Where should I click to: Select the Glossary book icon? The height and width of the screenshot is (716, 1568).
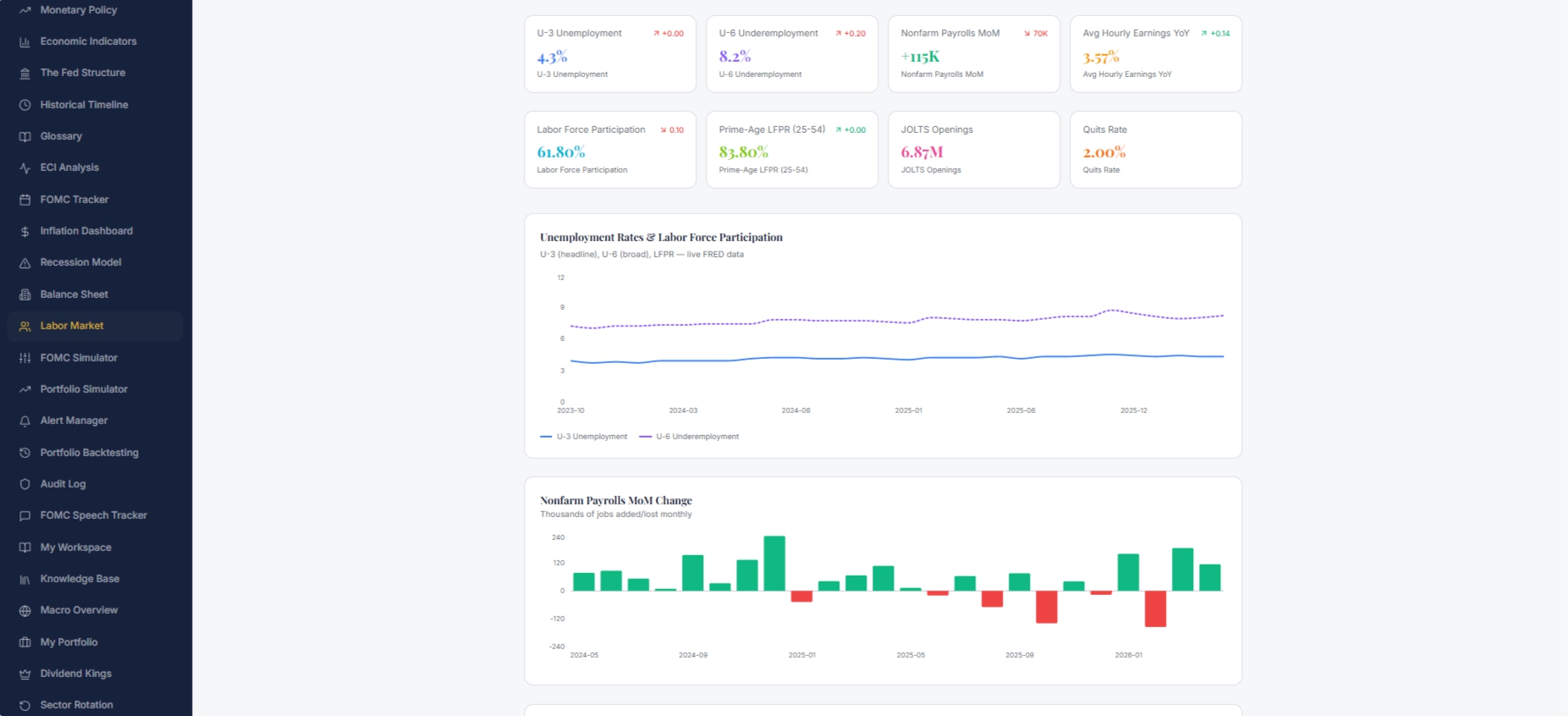[x=25, y=136]
